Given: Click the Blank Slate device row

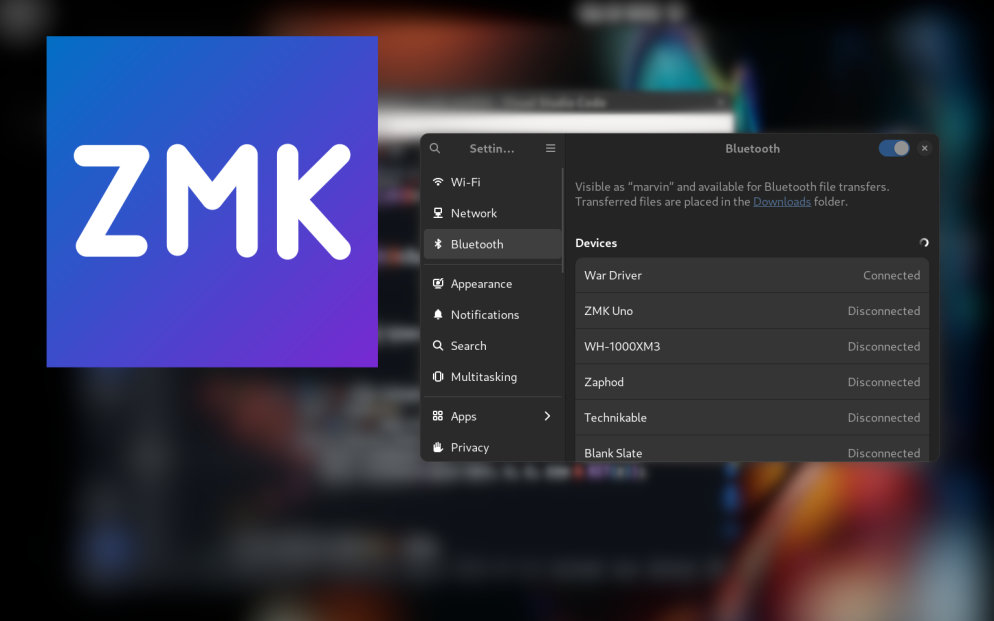Looking at the screenshot, I should tap(752, 451).
